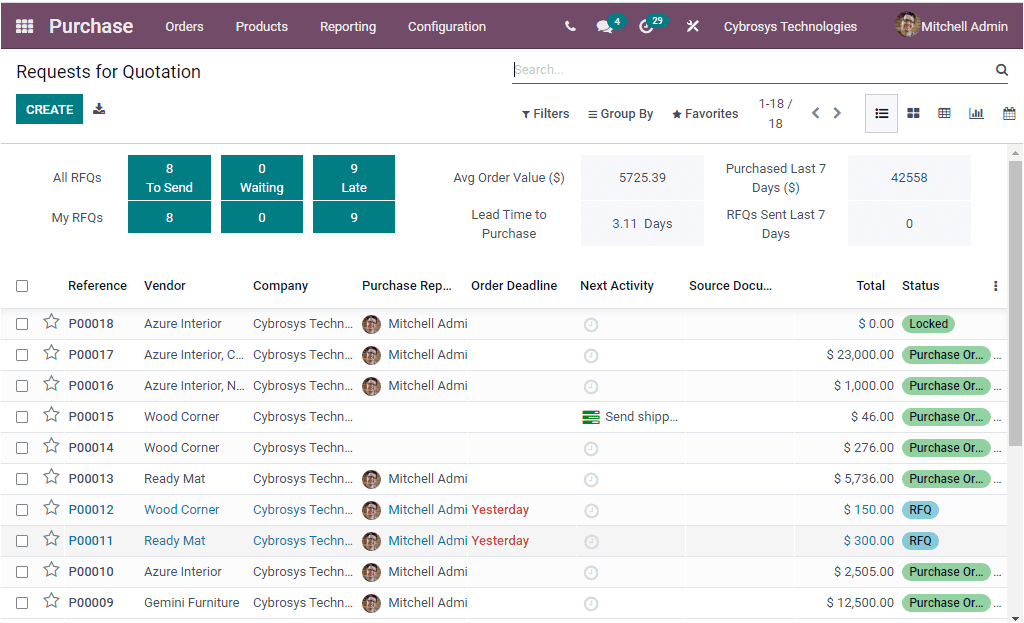Screen dimensions: 1024x623
Task: Expand the Group By options
Action: click(620, 113)
